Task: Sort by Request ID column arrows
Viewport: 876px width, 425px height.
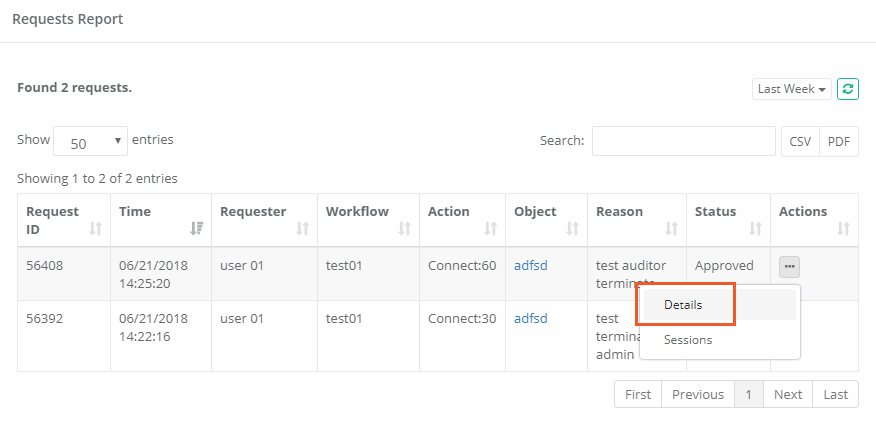Action: point(96,228)
